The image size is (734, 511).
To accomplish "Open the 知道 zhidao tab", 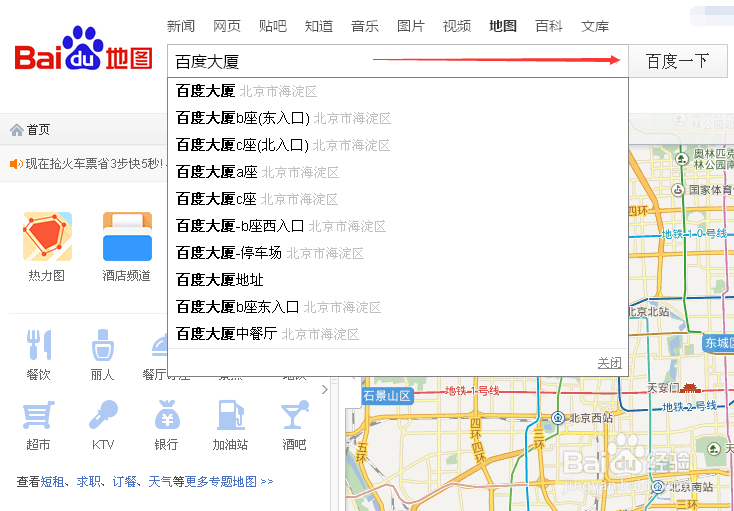I will (319, 26).
